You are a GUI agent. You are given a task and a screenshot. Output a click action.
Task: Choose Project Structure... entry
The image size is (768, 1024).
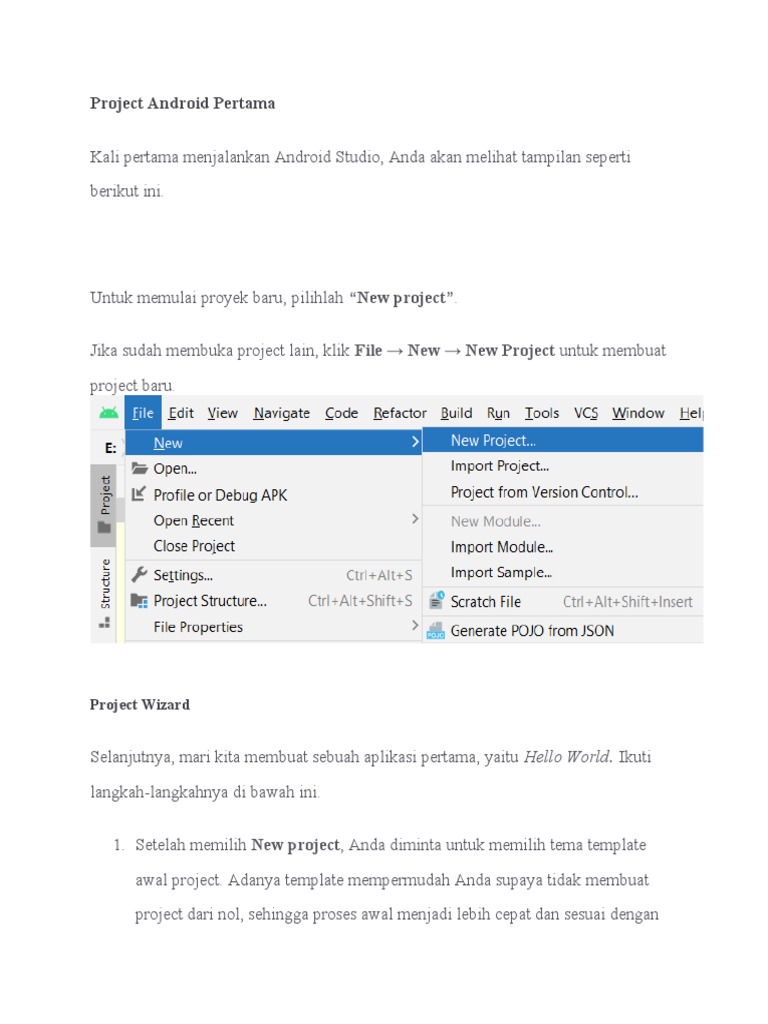click(x=274, y=600)
